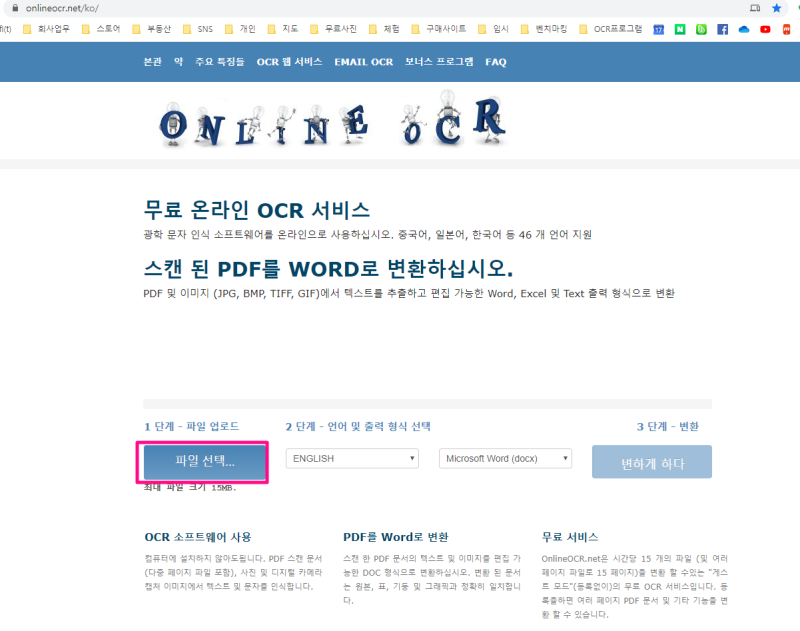This screenshot has width=800, height=631.
Task: Click the device icon left of the star
Action: (x=755, y=8)
